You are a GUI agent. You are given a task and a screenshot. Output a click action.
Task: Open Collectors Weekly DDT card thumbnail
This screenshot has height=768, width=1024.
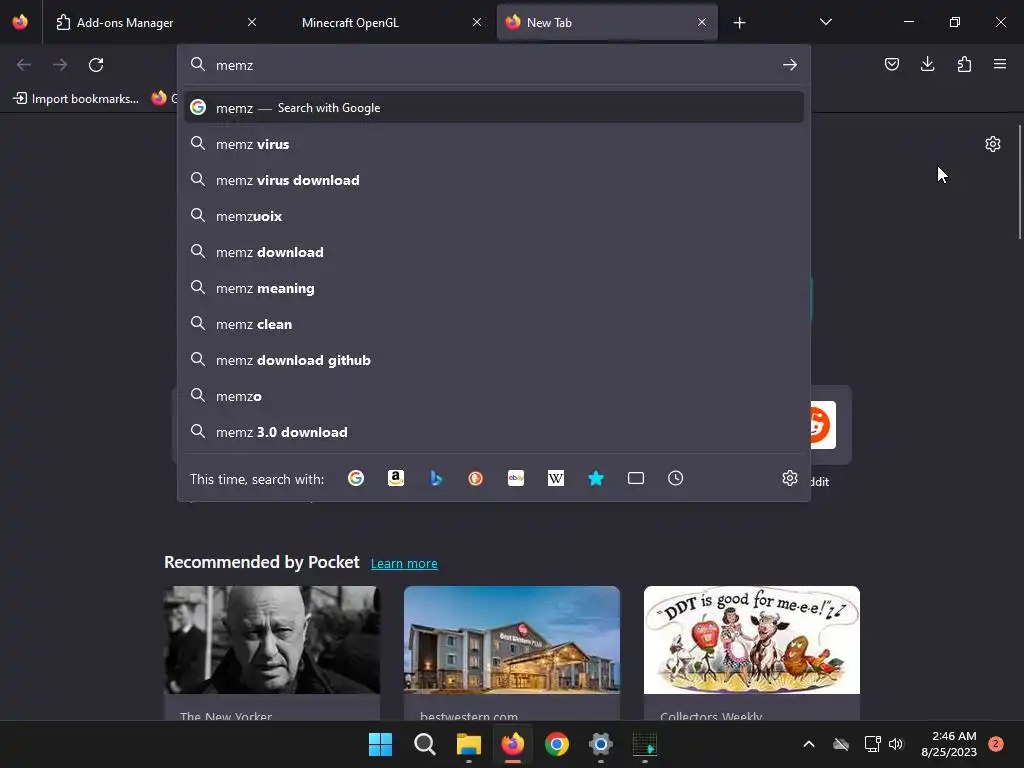pyautogui.click(x=752, y=639)
